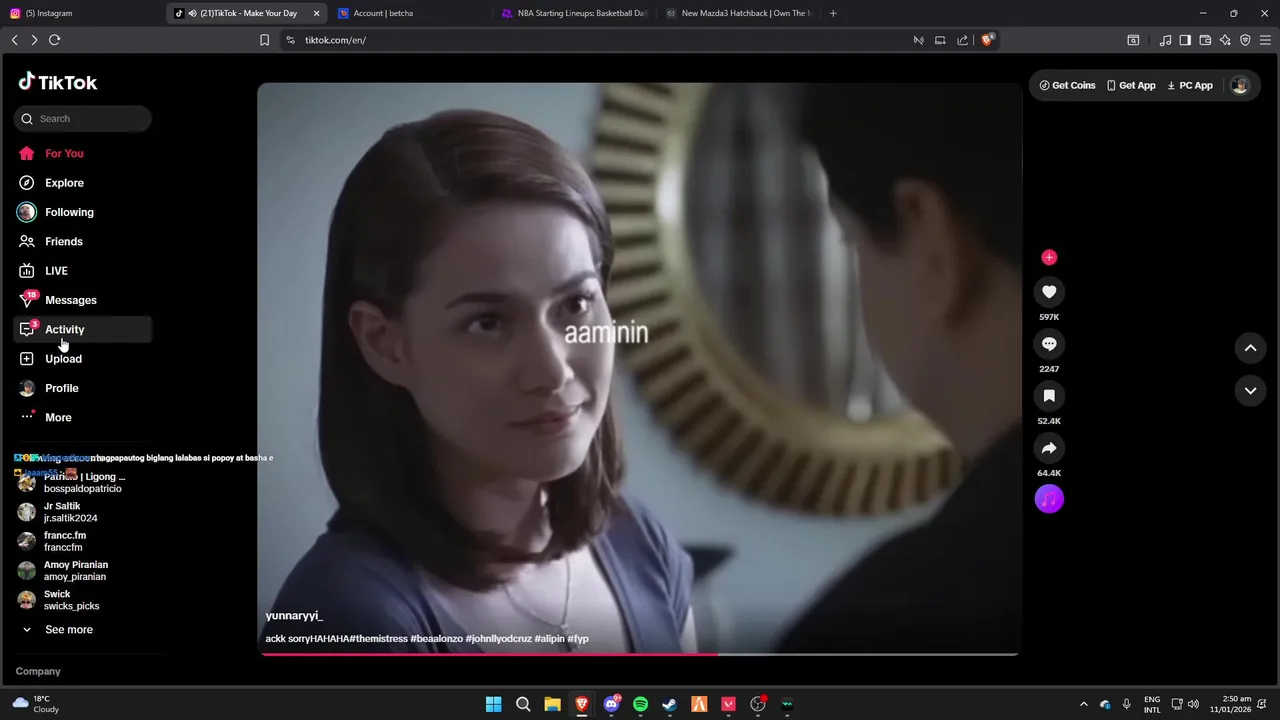Click the #beaalonzo hashtag
This screenshot has height=720, width=1280.
point(436,638)
